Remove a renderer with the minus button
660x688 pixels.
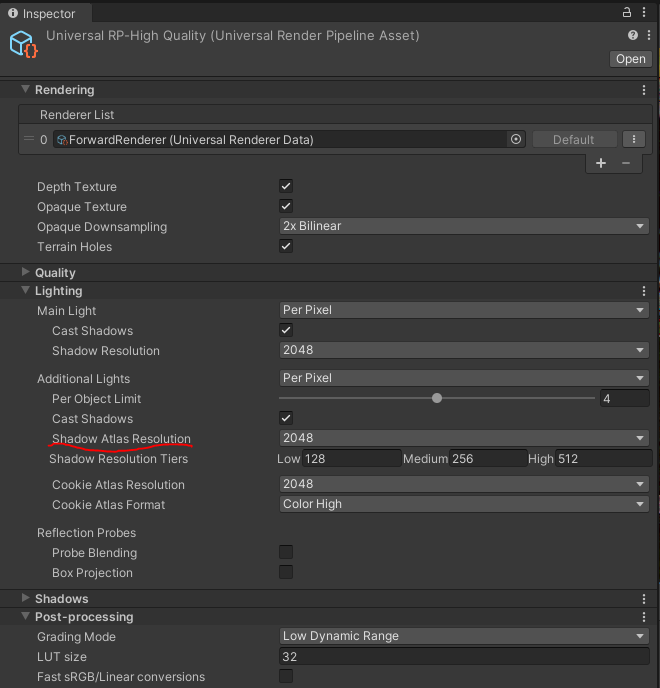pos(626,163)
